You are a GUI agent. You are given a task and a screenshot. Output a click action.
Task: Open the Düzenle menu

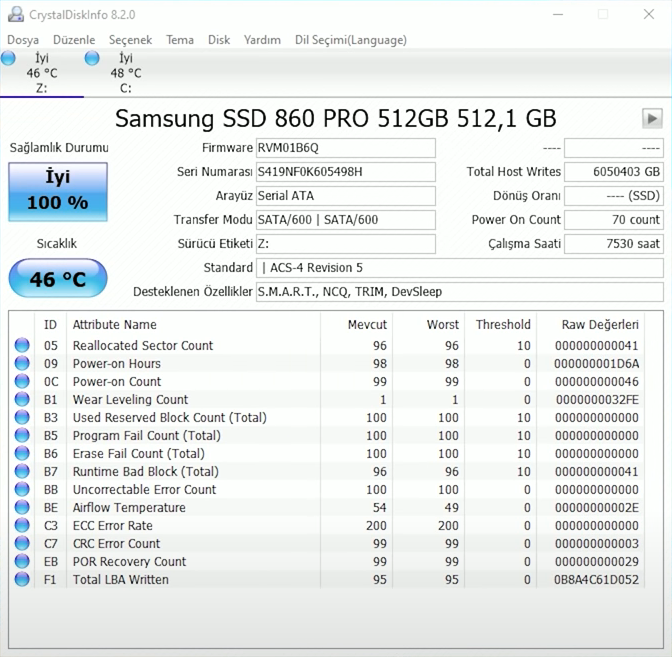point(74,40)
